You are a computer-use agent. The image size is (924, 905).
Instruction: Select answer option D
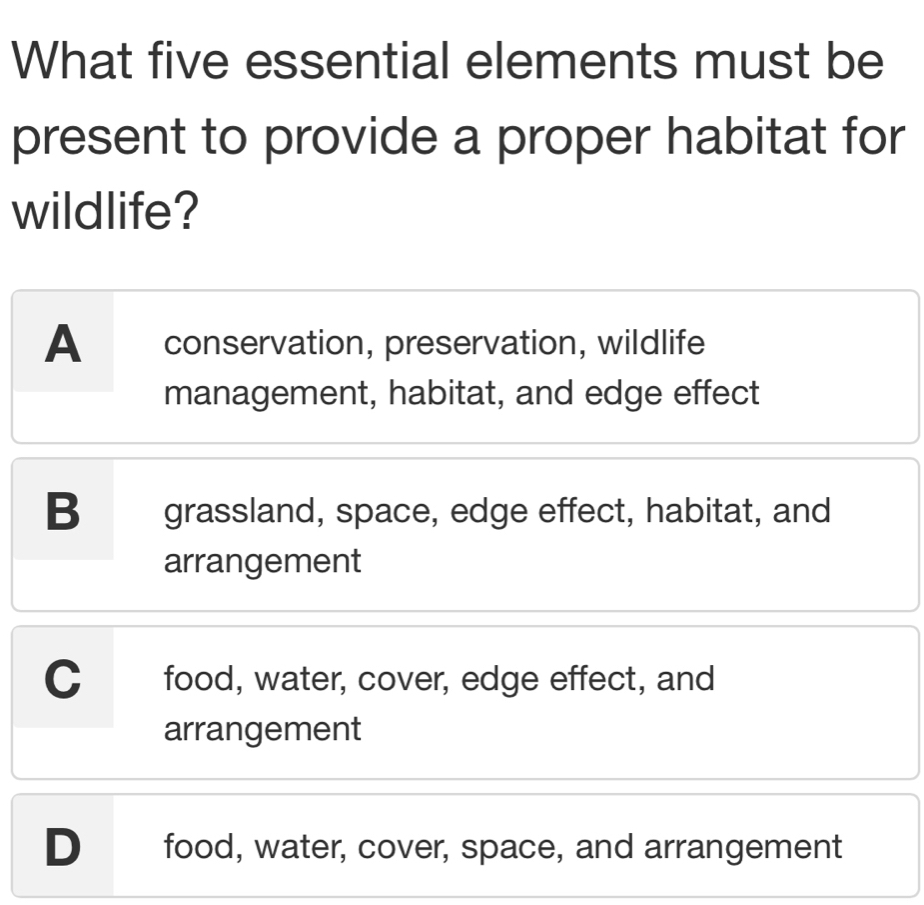click(x=460, y=846)
